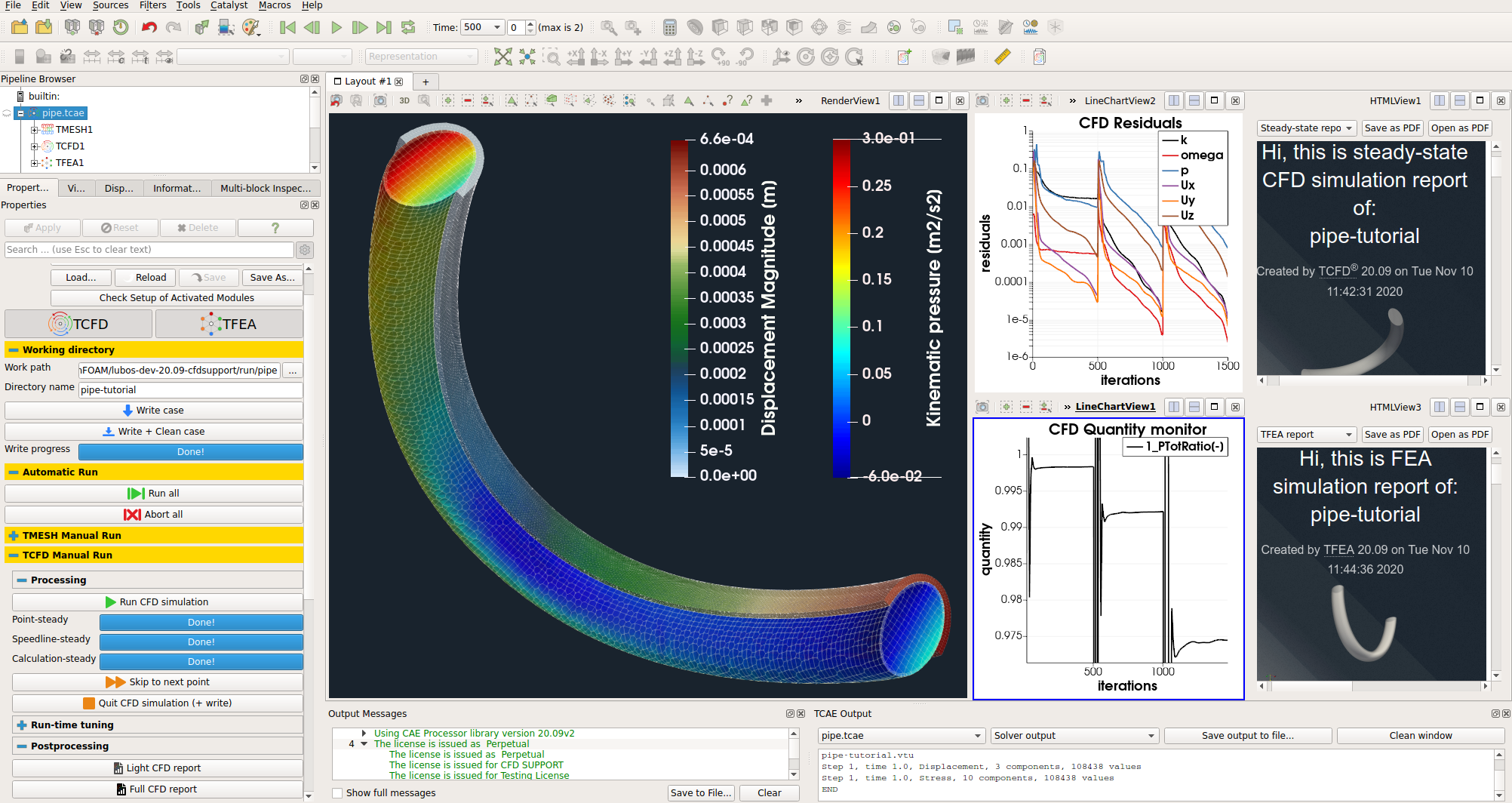This screenshot has width=1512, height=803.
Task: Click the Directory name input field
Action: [190, 390]
